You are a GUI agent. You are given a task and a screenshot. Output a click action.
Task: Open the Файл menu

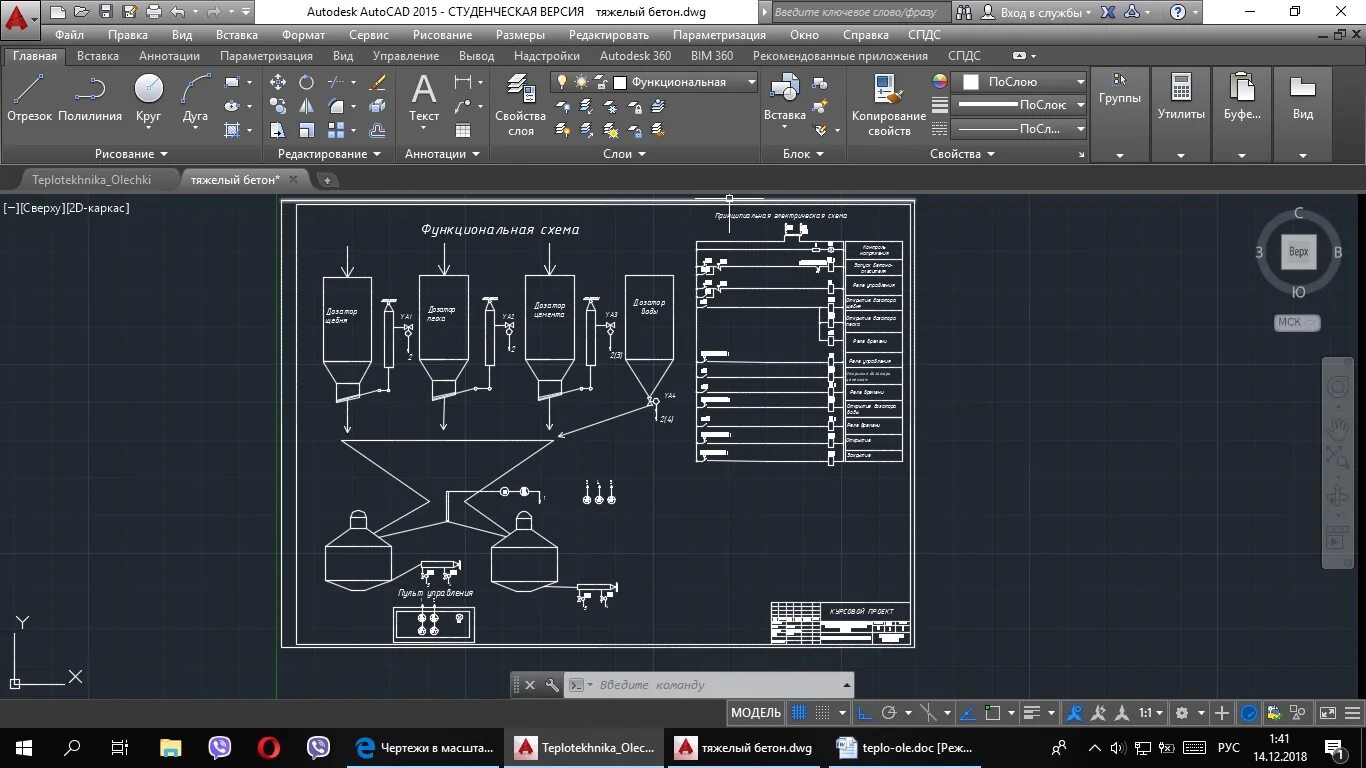tap(70, 35)
